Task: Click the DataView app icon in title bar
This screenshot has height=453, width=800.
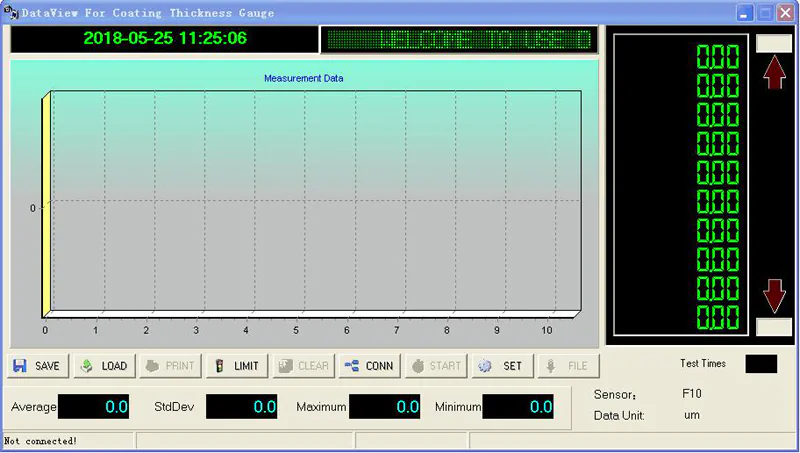Action: (11, 13)
